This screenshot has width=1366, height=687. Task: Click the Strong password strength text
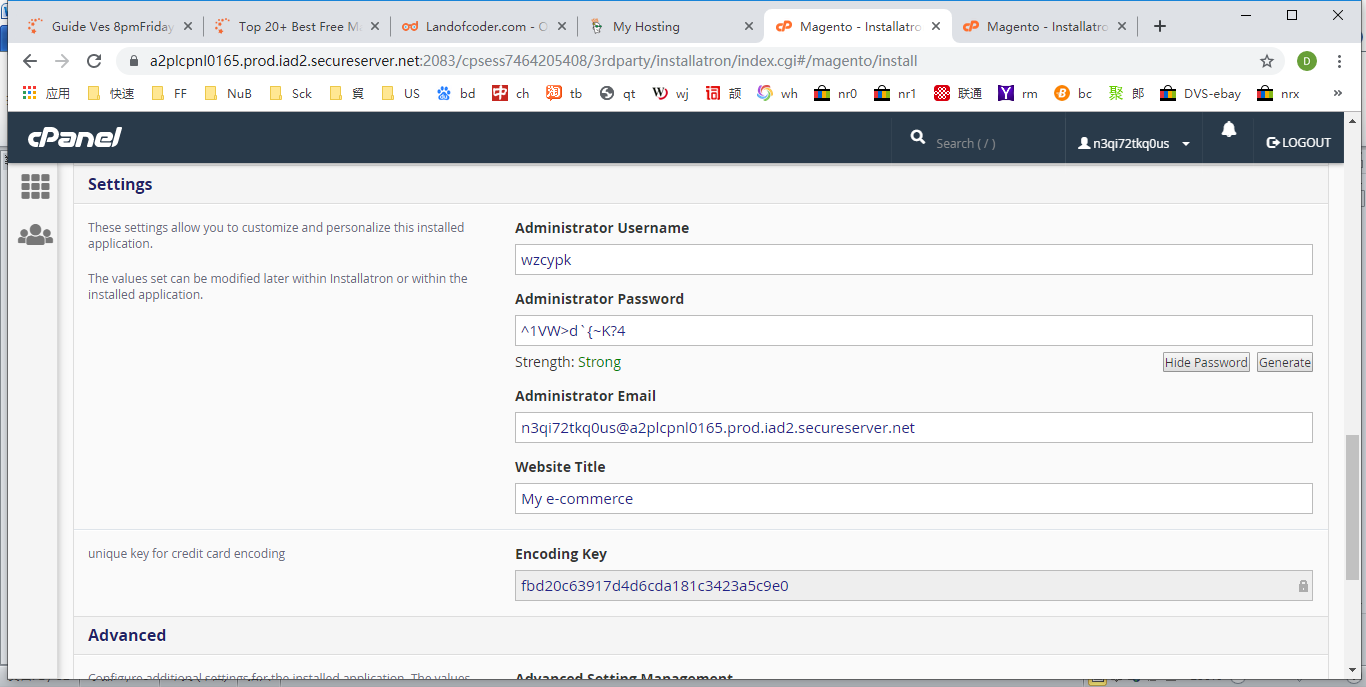pos(599,362)
